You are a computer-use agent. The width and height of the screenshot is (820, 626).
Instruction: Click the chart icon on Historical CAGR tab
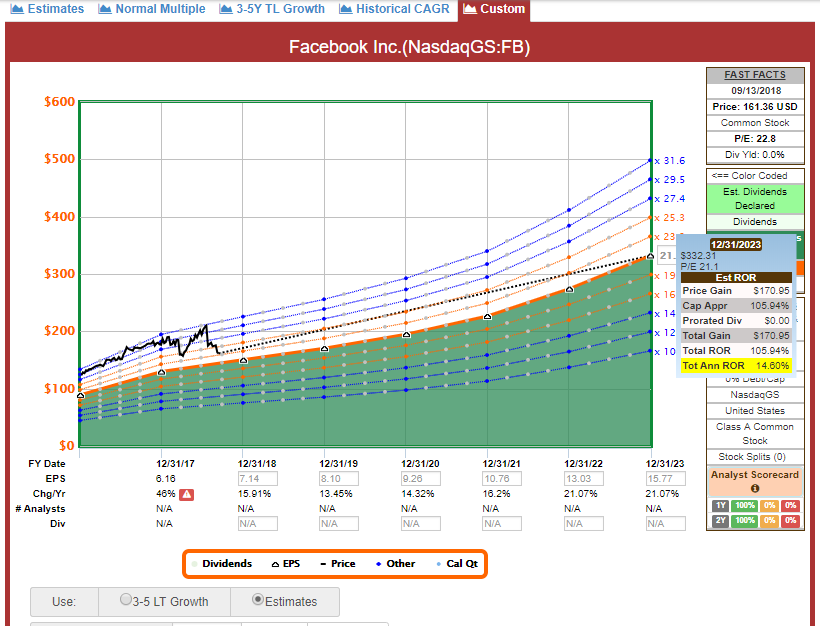(x=347, y=9)
